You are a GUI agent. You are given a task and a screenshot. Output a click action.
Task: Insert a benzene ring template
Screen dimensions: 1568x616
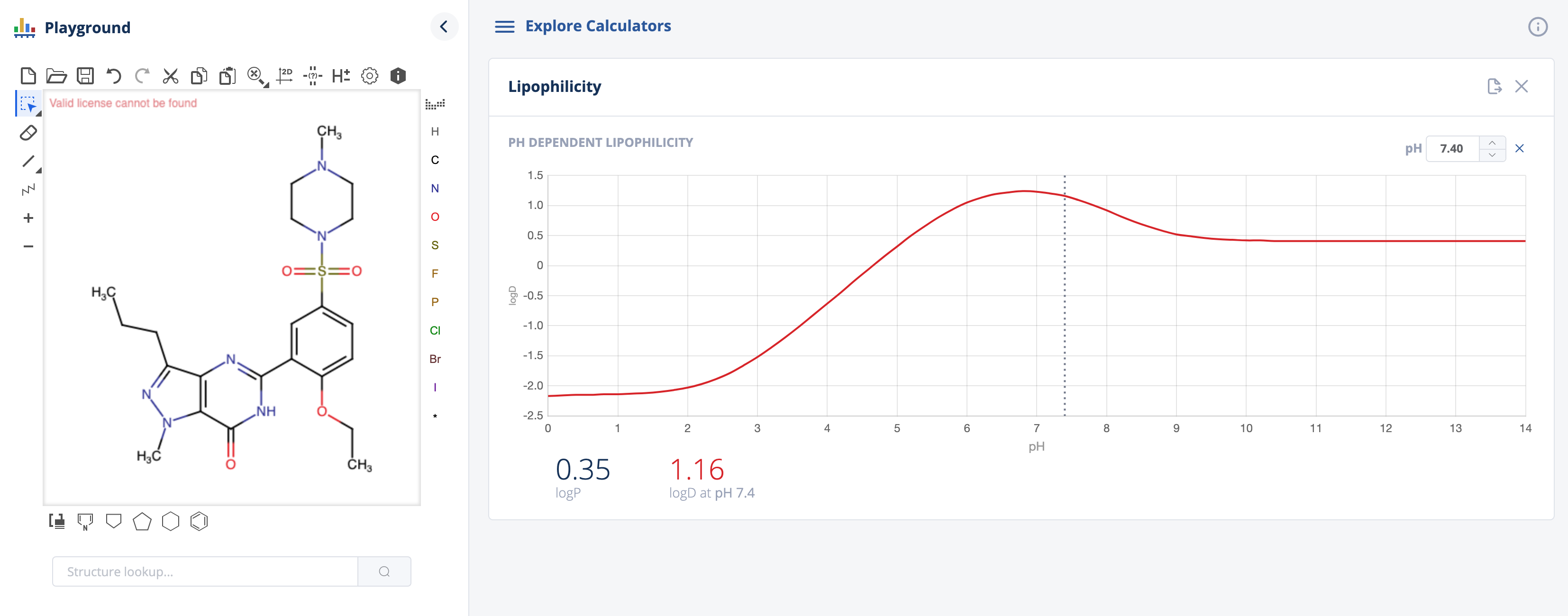click(199, 521)
